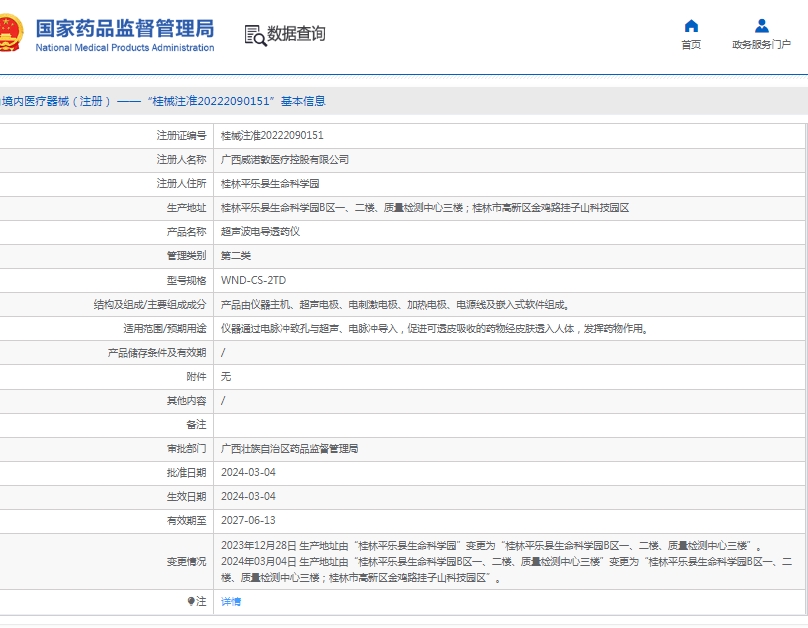Click National Medical Products Administration text
Viewport: 808px width, 628px height.
125,47
